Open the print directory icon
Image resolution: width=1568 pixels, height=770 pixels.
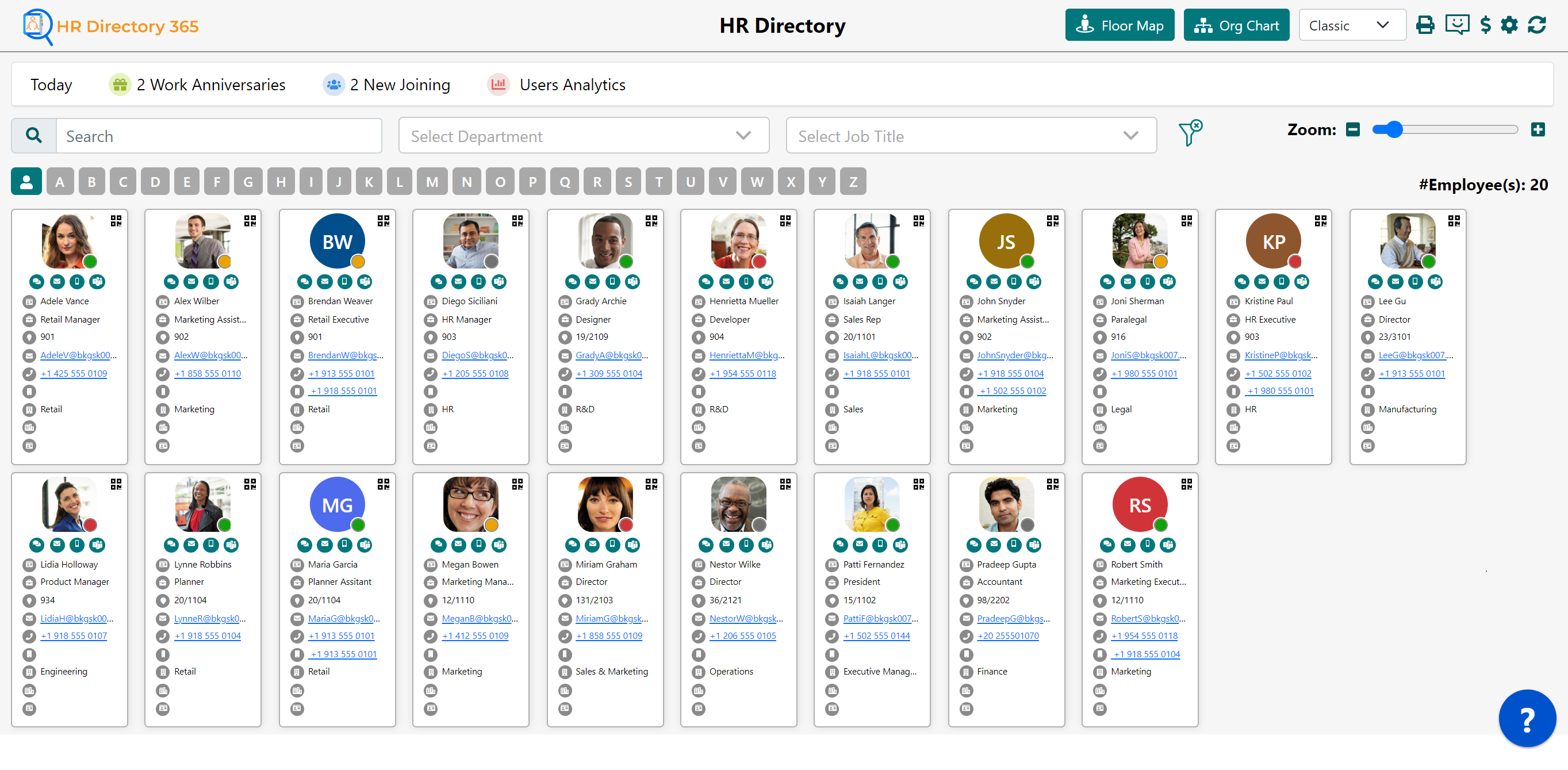1425,25
